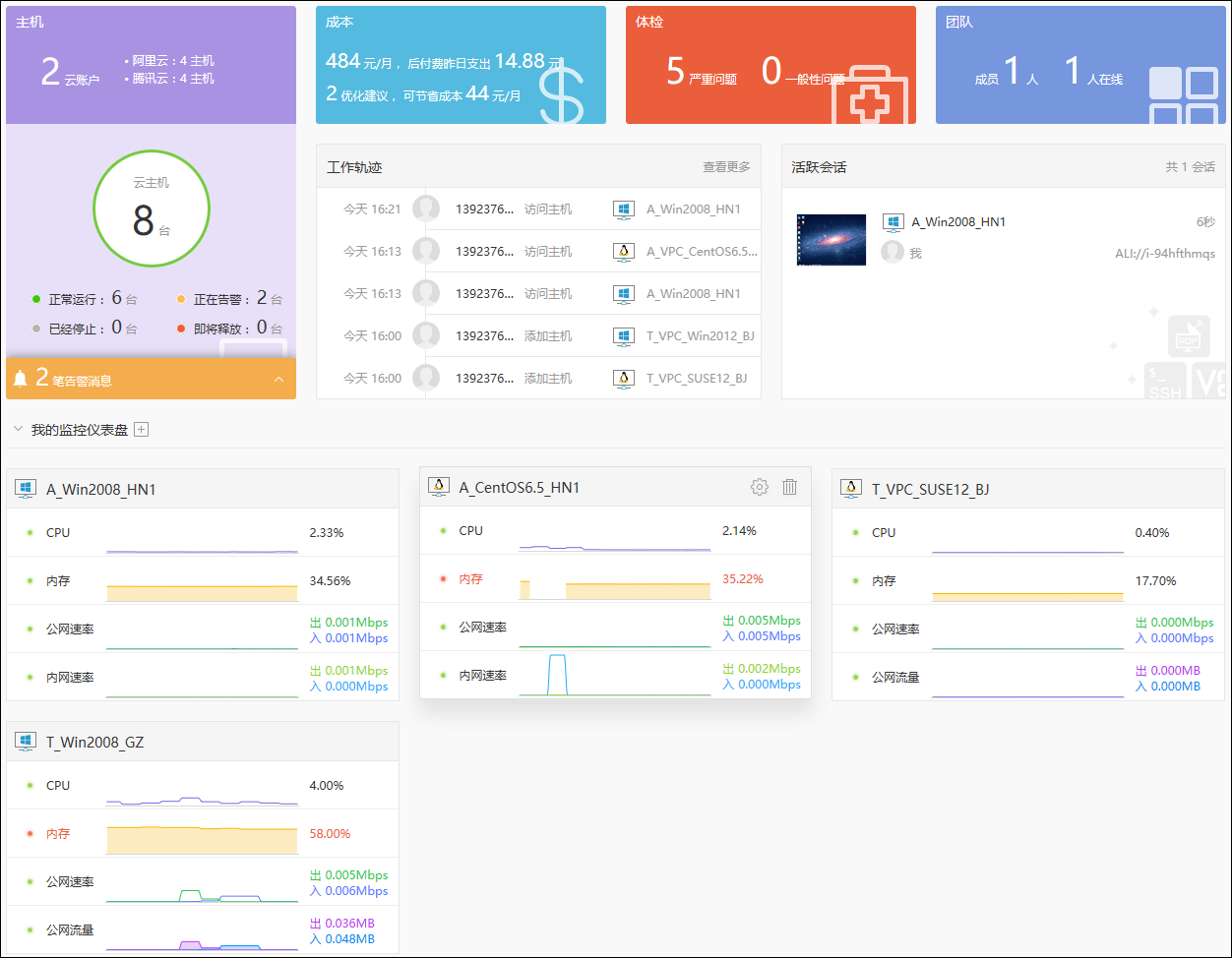Open A_VPC_CentOS6.5 host from work log
The height and width of the screenshot is (958, 1232).
click(x=701, y=252)
